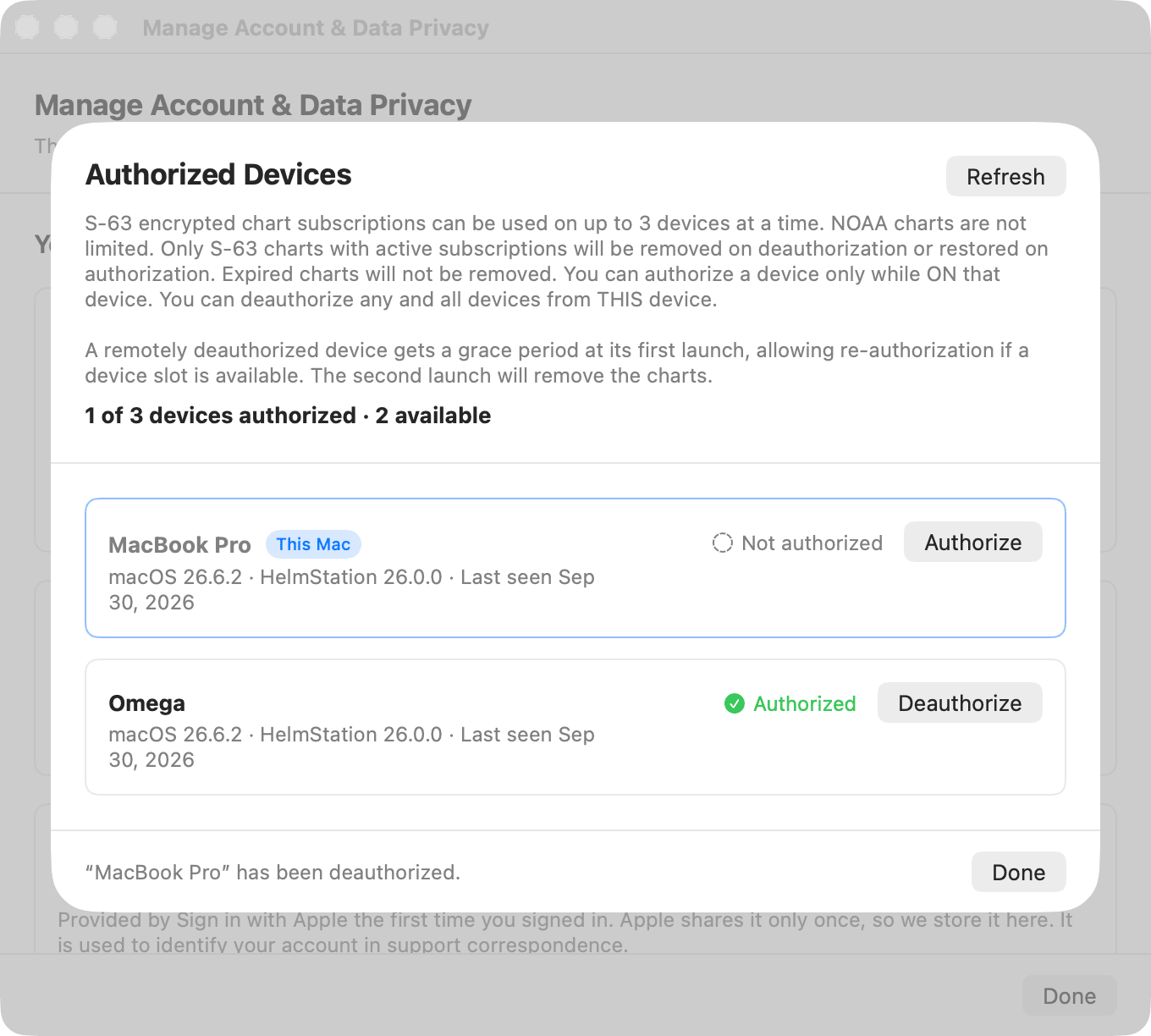The height and width of the screenshot is (1036, 1151).
Task: Click the 'Not authorized' status text
Action: (812, 543)
